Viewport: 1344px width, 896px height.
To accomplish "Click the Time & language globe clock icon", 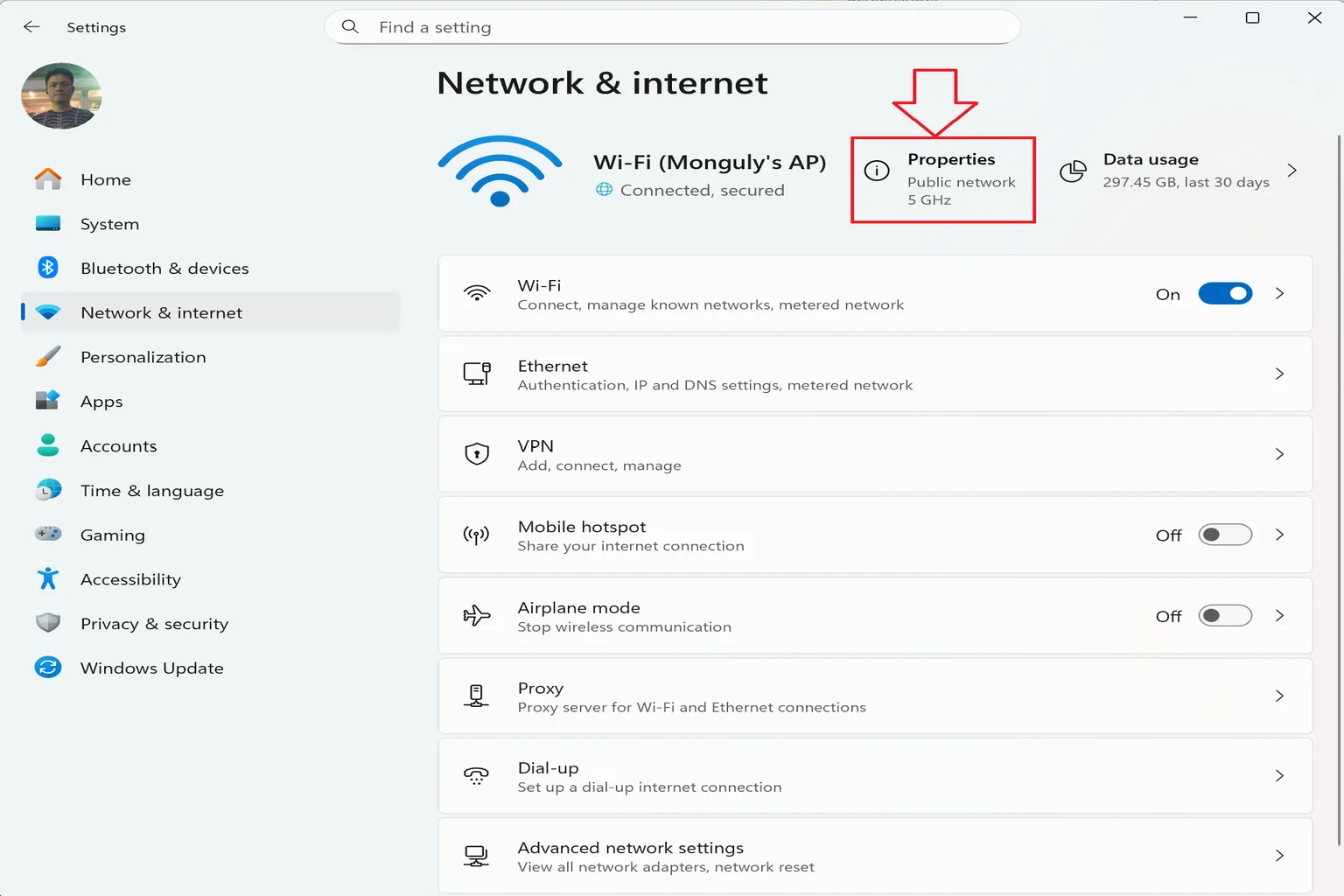I will [x=48, y=490].
